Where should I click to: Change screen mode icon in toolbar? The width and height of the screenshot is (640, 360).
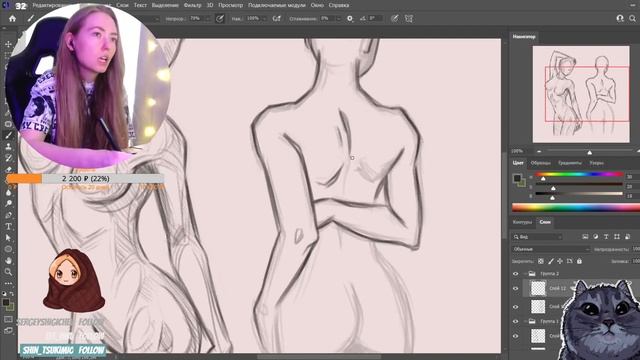click(8, 331)
